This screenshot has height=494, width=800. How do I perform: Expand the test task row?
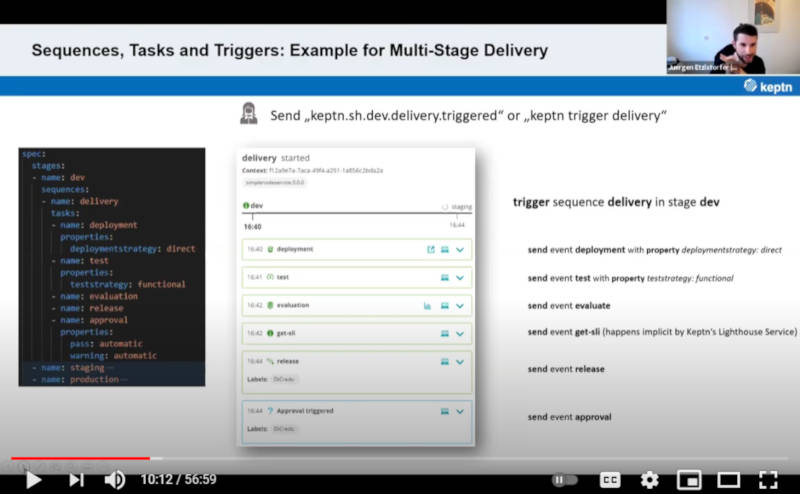point(460,278)
